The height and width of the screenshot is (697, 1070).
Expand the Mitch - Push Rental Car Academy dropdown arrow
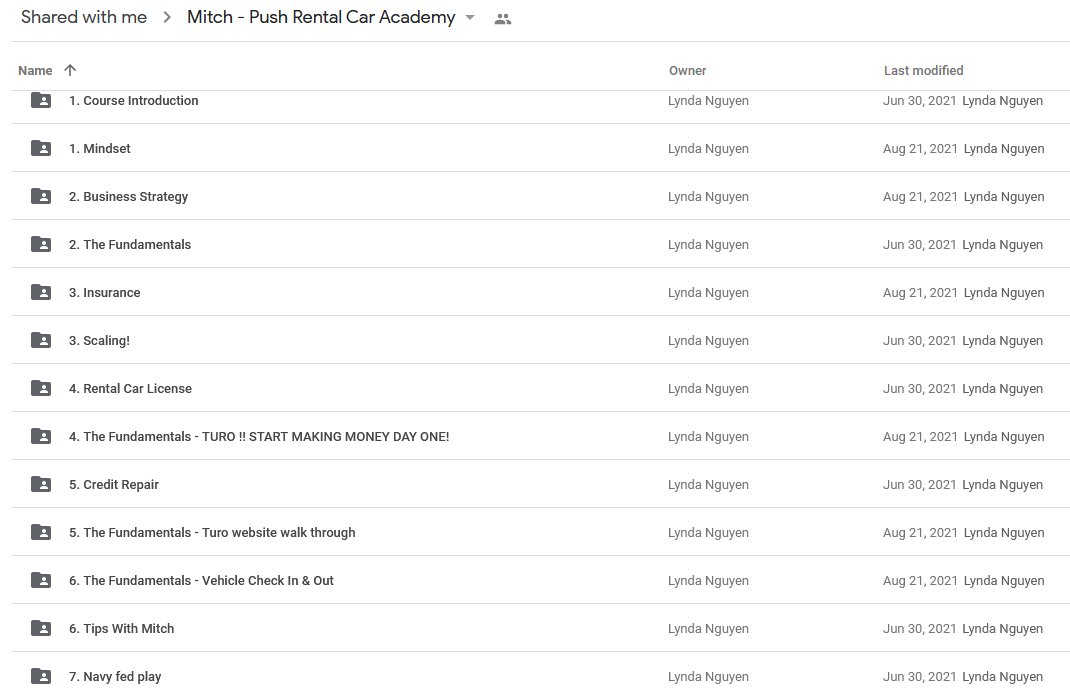click(x=470, y=18)
